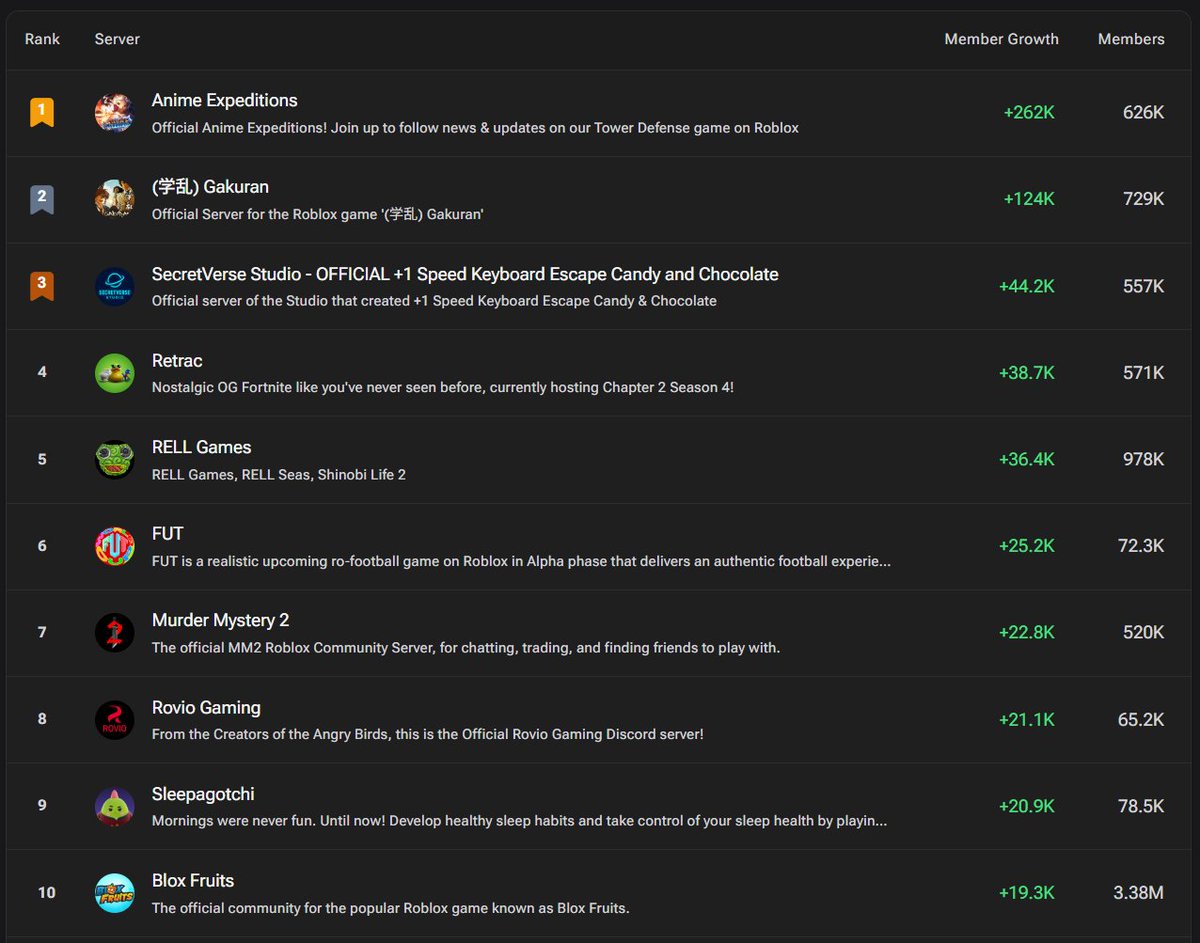The image size is (1200, 943).
Task: Click the 3.38M members count
Action: click(1139, 893)
